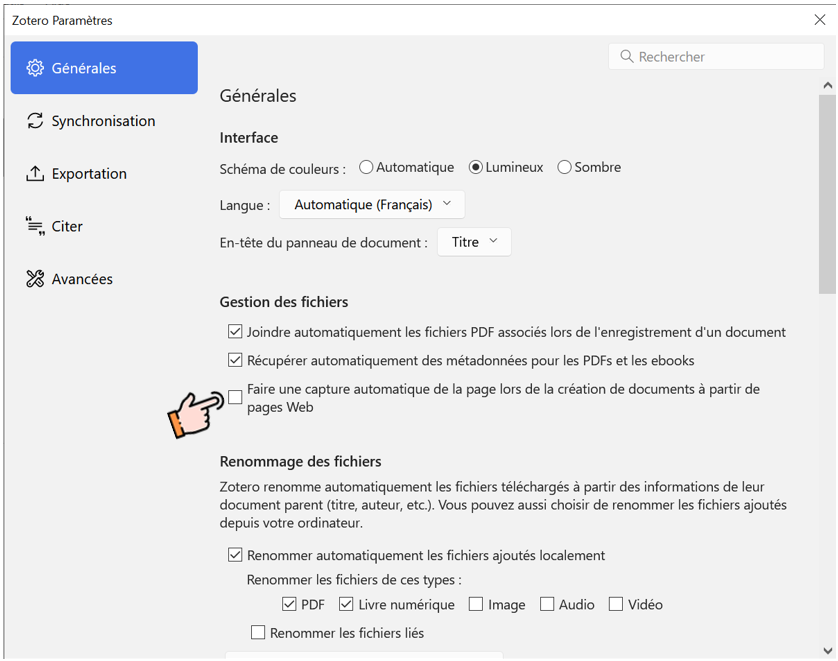
Task: Uncheck Renommer automatiquement les fichiers ajoutés localement
Action: tap(235, 555)
